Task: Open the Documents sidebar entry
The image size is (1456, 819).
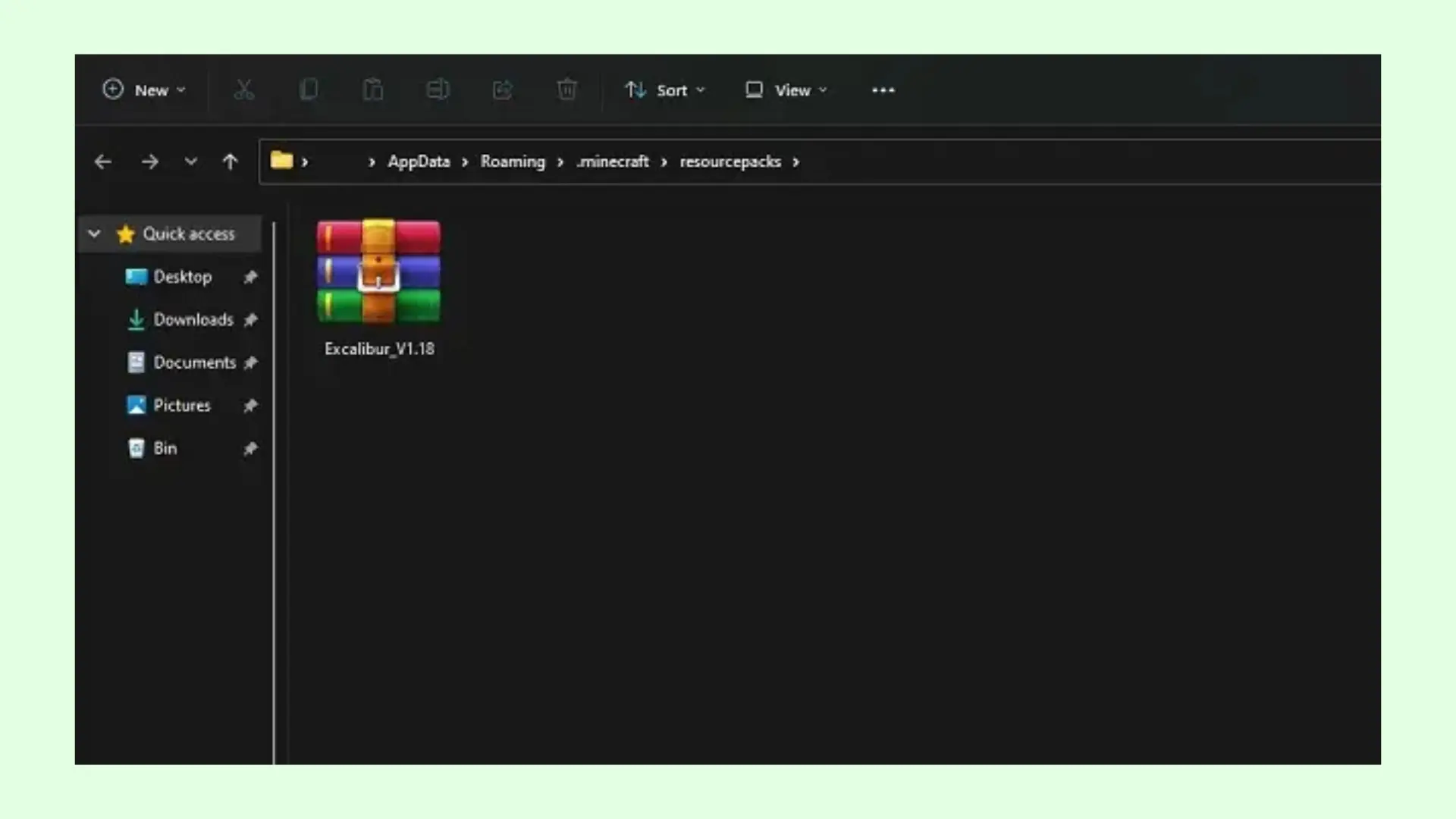Action: click(194, 362)
